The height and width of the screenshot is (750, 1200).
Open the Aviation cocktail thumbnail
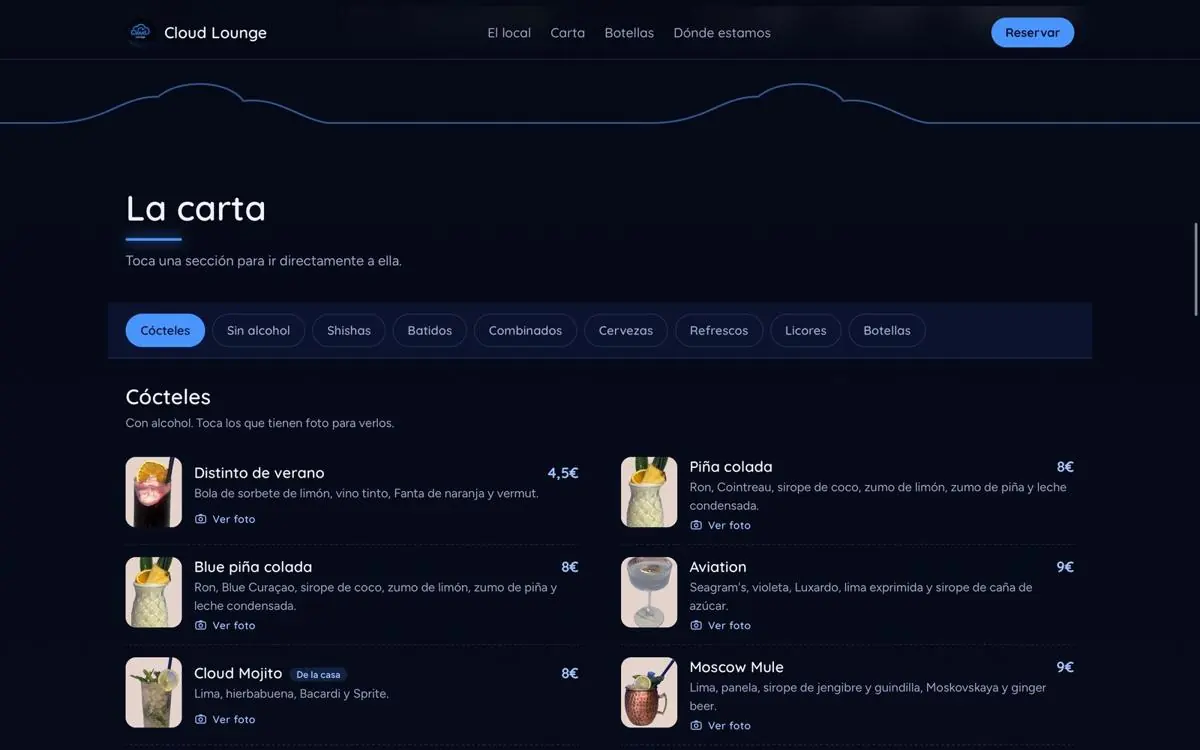click(649, 592)
